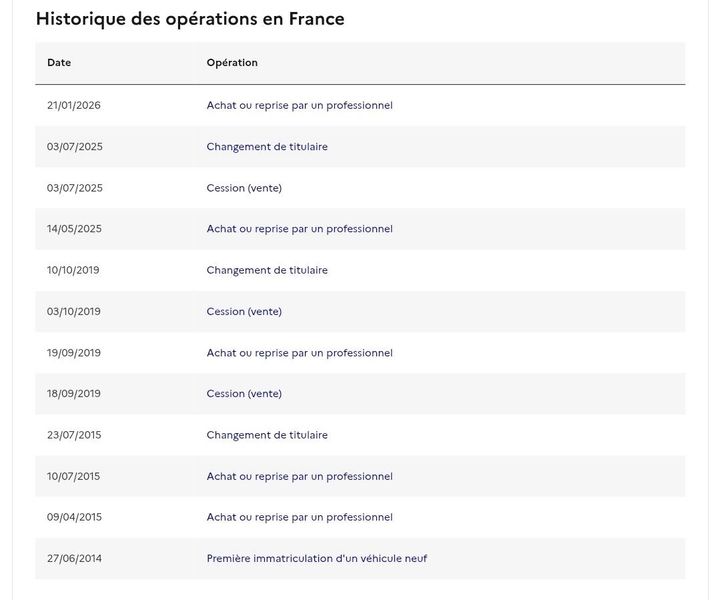720x600 pixels.
Task: Click the Date column header
Action: pyautogui.click(x=59, y=63)
